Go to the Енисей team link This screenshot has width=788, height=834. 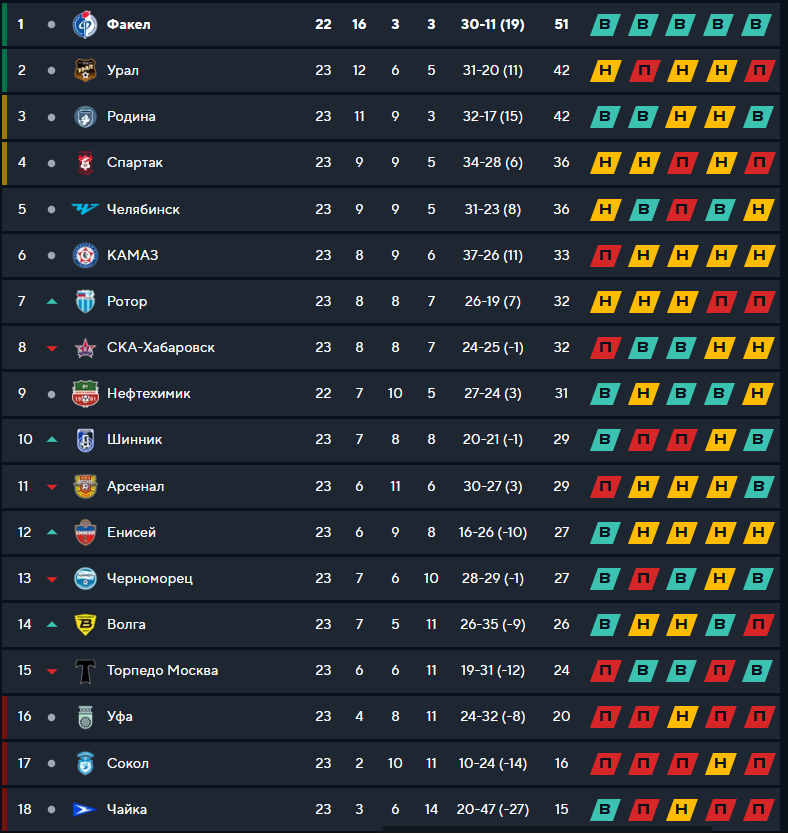click(131, 533)
